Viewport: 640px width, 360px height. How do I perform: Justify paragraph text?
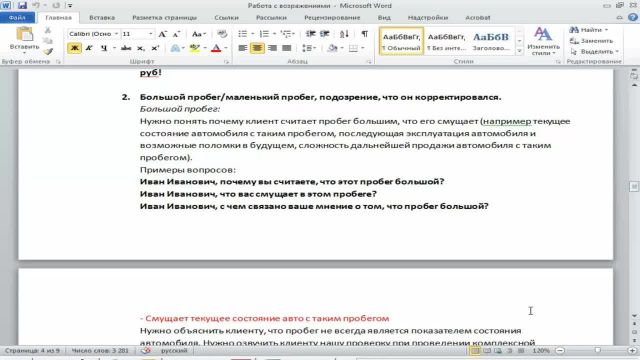tap(287, 48)
